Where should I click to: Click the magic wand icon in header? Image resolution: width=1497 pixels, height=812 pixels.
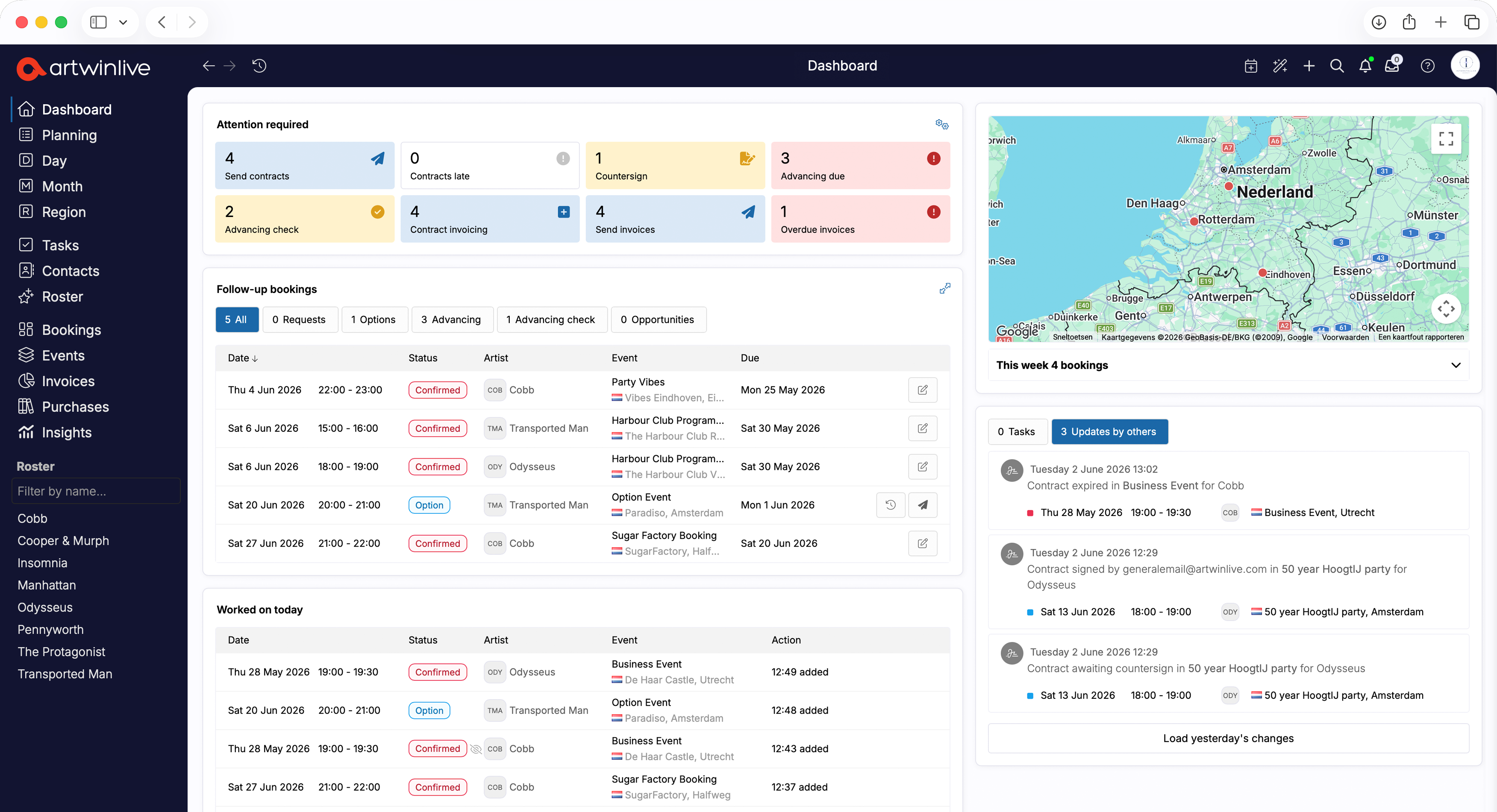point(1279,66)
